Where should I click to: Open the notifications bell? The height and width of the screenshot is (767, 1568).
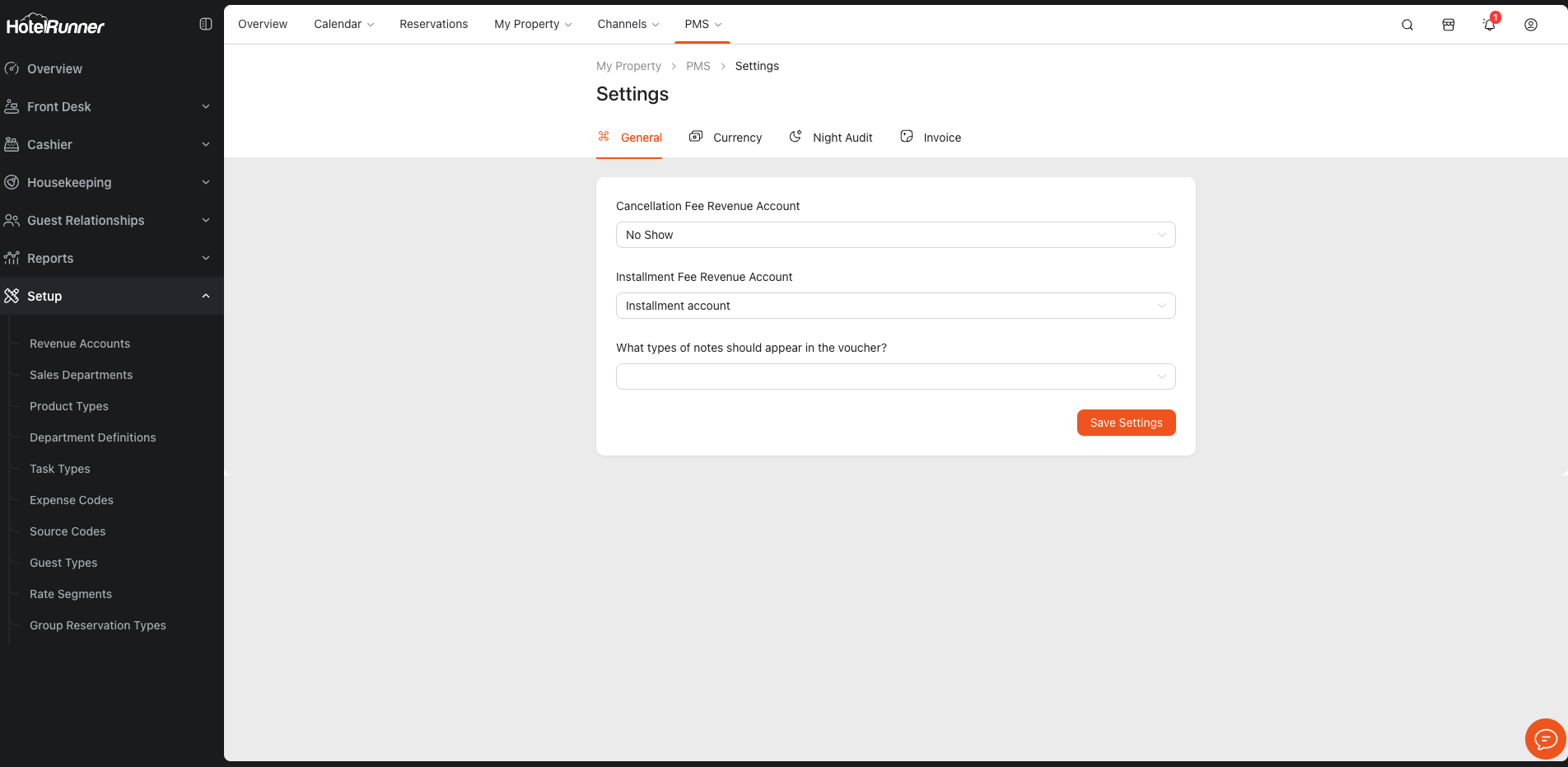[1489, 25]
